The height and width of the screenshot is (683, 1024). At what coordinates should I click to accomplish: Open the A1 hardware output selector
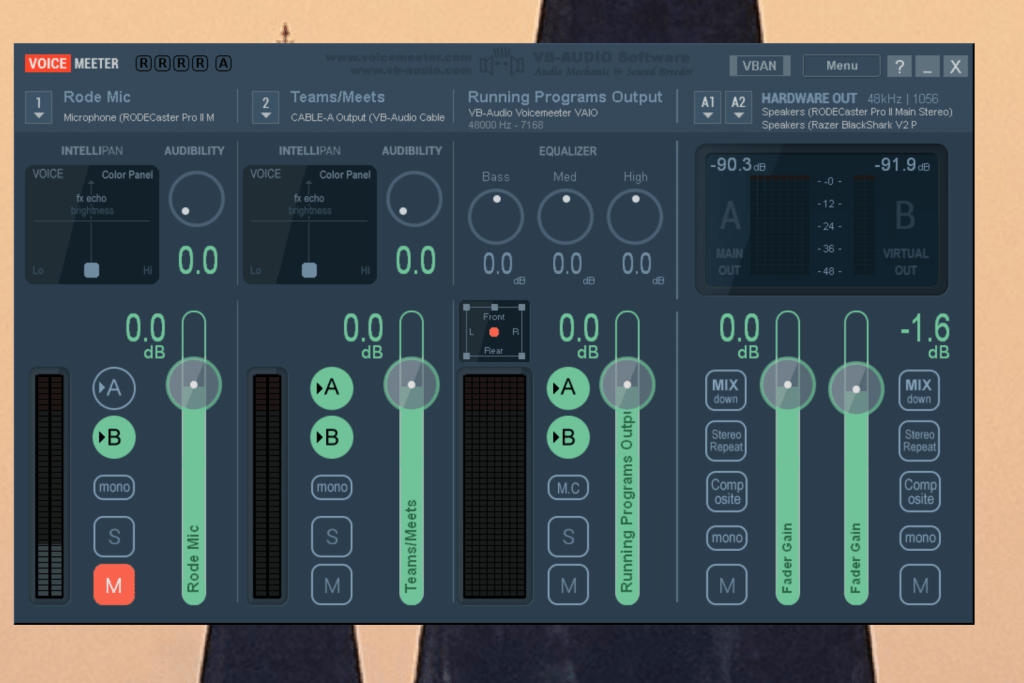click(x=708, y=107)
